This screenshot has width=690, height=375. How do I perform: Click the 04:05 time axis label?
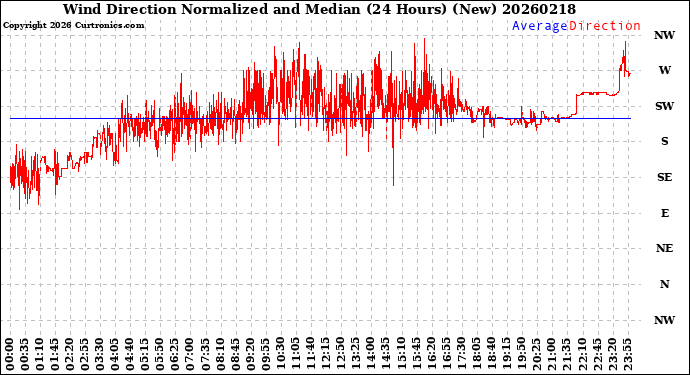(116, 355)
